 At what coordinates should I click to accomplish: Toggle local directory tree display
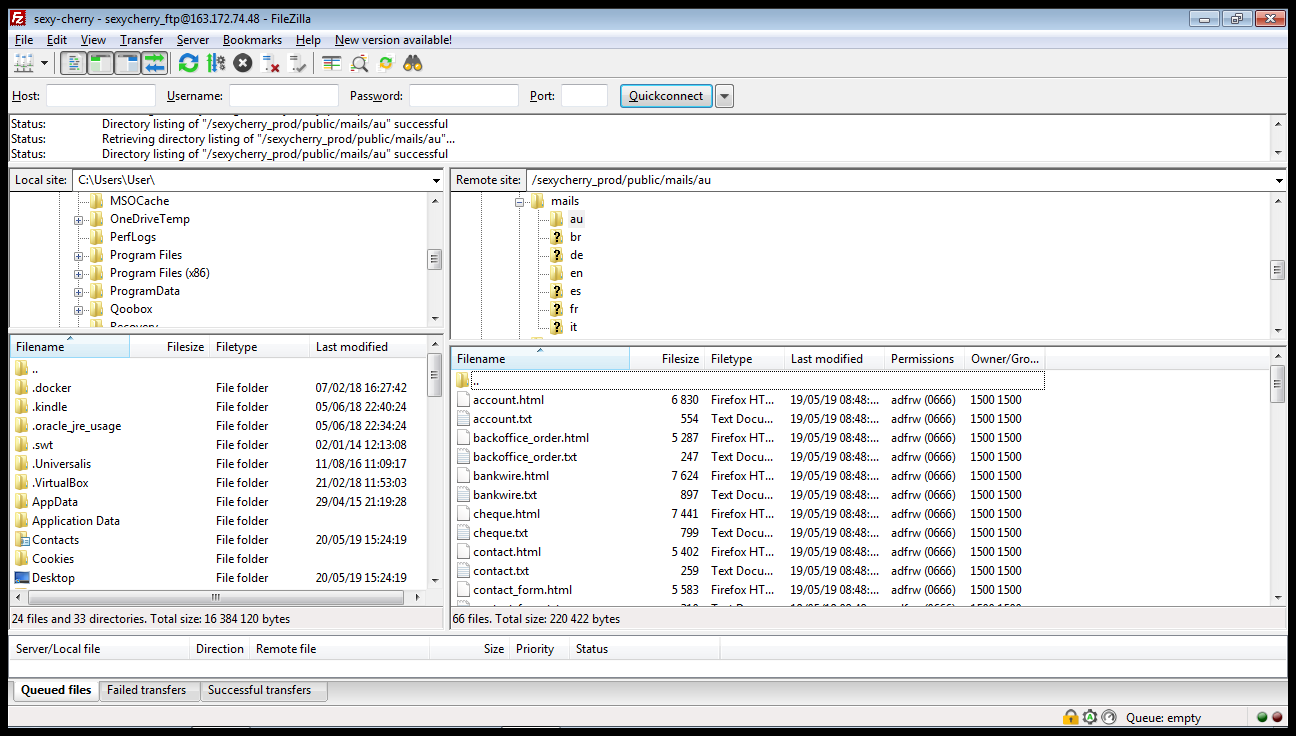[100, 64]
